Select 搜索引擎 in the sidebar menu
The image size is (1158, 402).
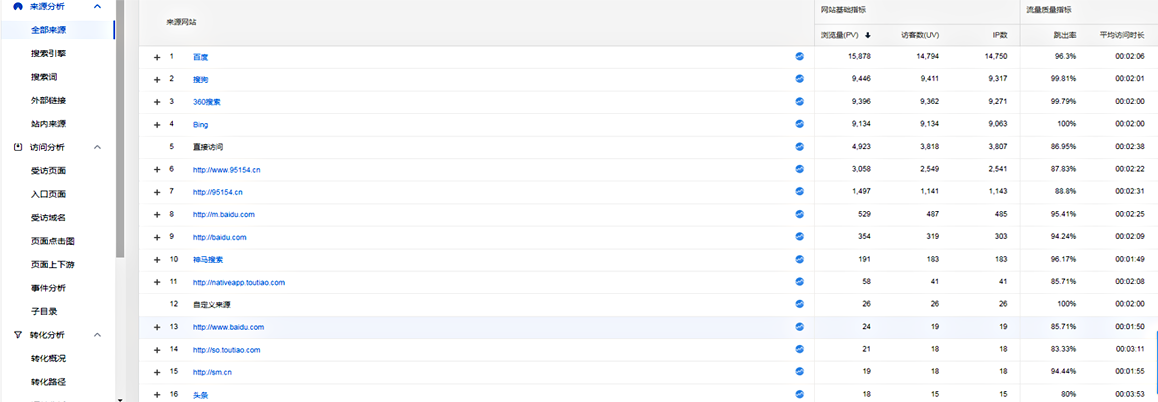pyautogui.click(x=49, y=54)
